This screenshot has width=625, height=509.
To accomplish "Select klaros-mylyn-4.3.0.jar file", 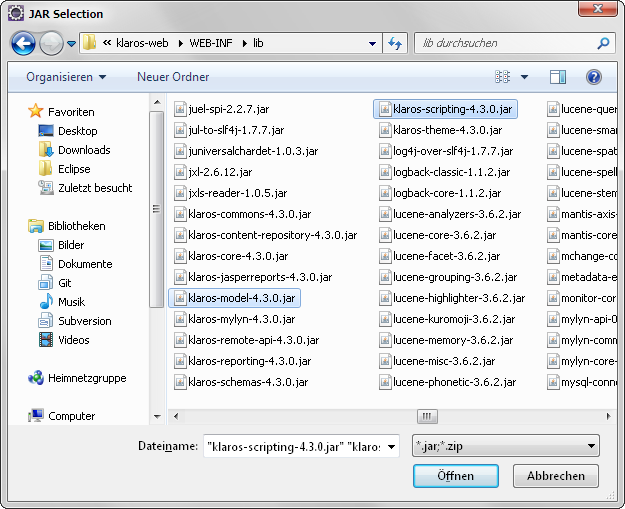I will pos(235,319).
